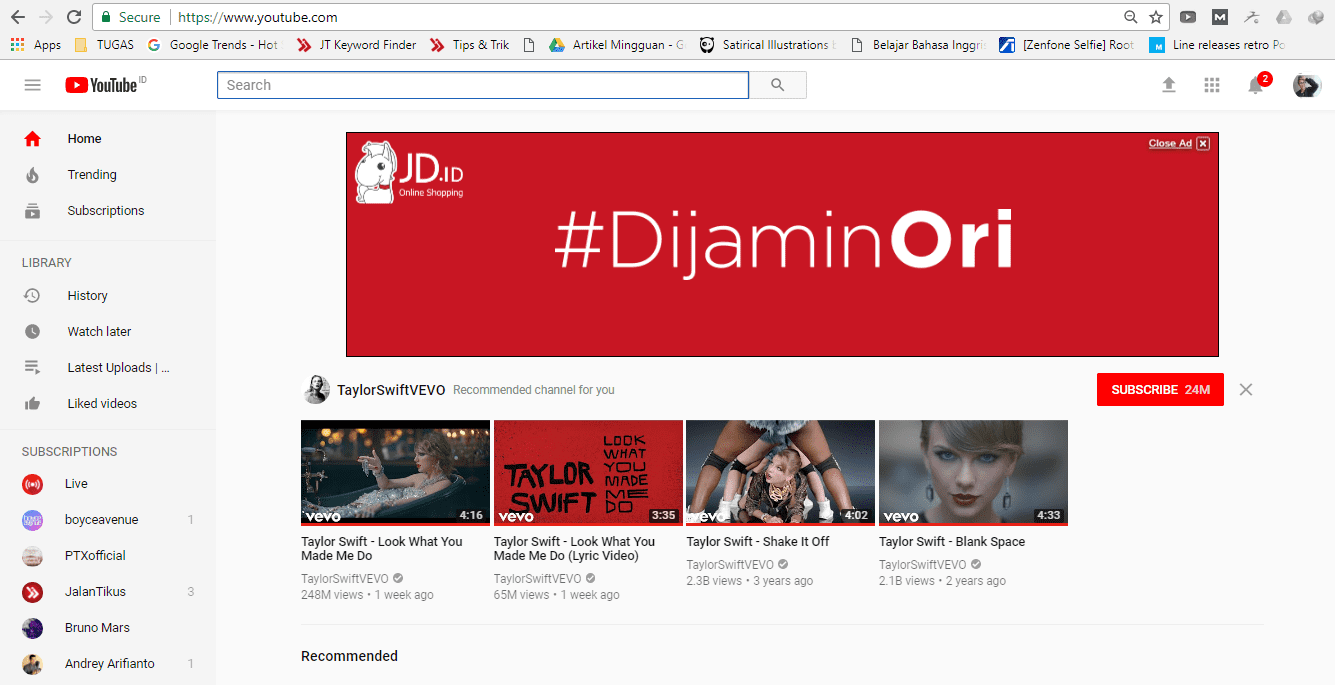
Task: Click the JD.ID #DijaminOri banner ad
Action: click(x=782, y=244)
